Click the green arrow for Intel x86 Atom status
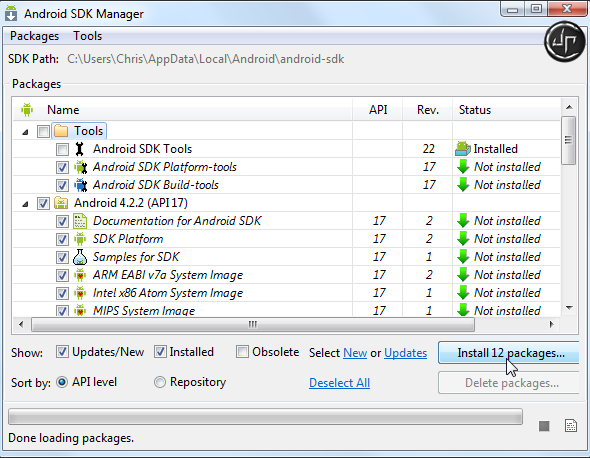 point(463,293)
